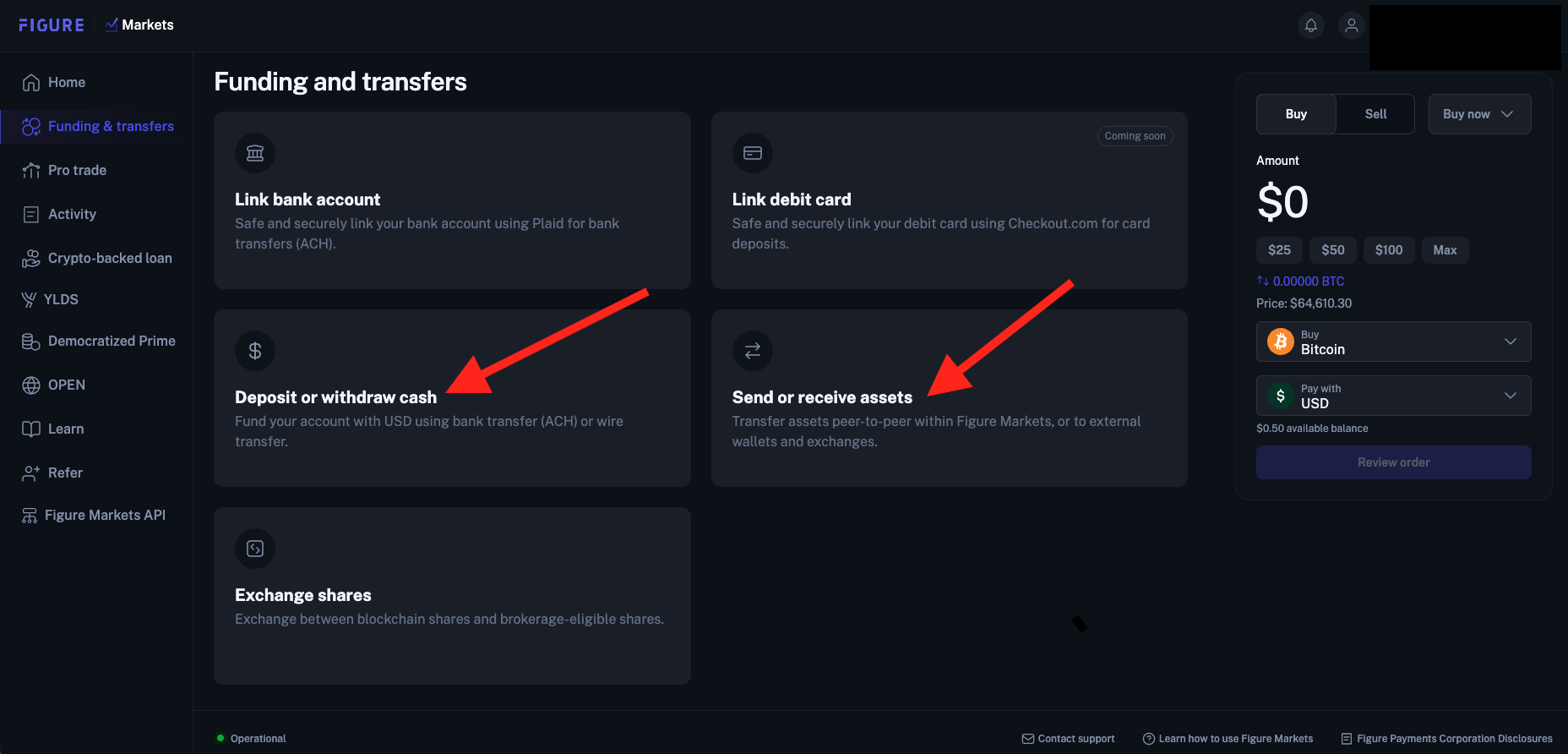Select the Max amount preset
Screen dimensions: 1568x754
click(x=1445, y=250)
